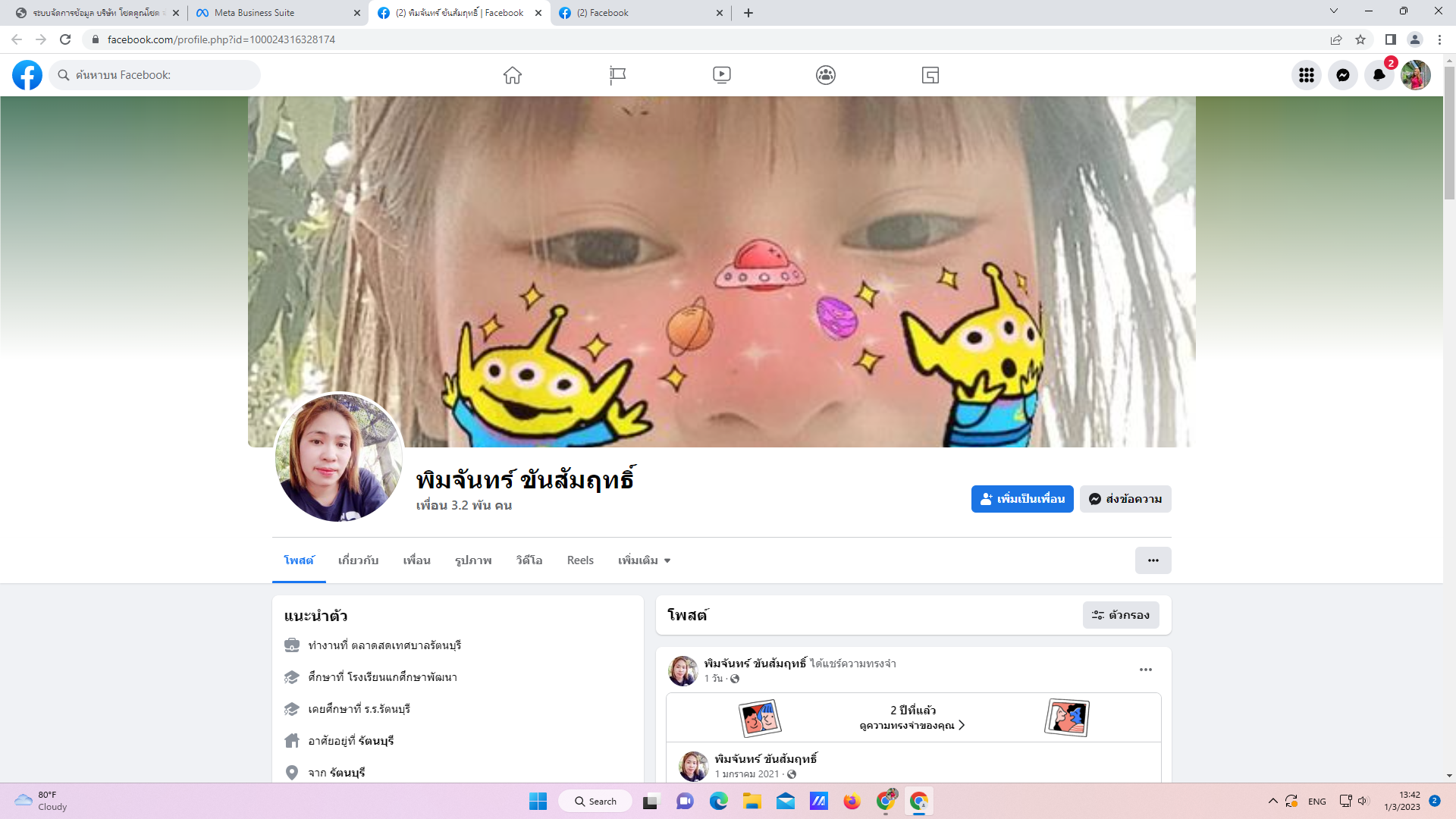1456x819 pixels.
Task: Open profile three-dot options button
Action: click(x=1153, y=560)
